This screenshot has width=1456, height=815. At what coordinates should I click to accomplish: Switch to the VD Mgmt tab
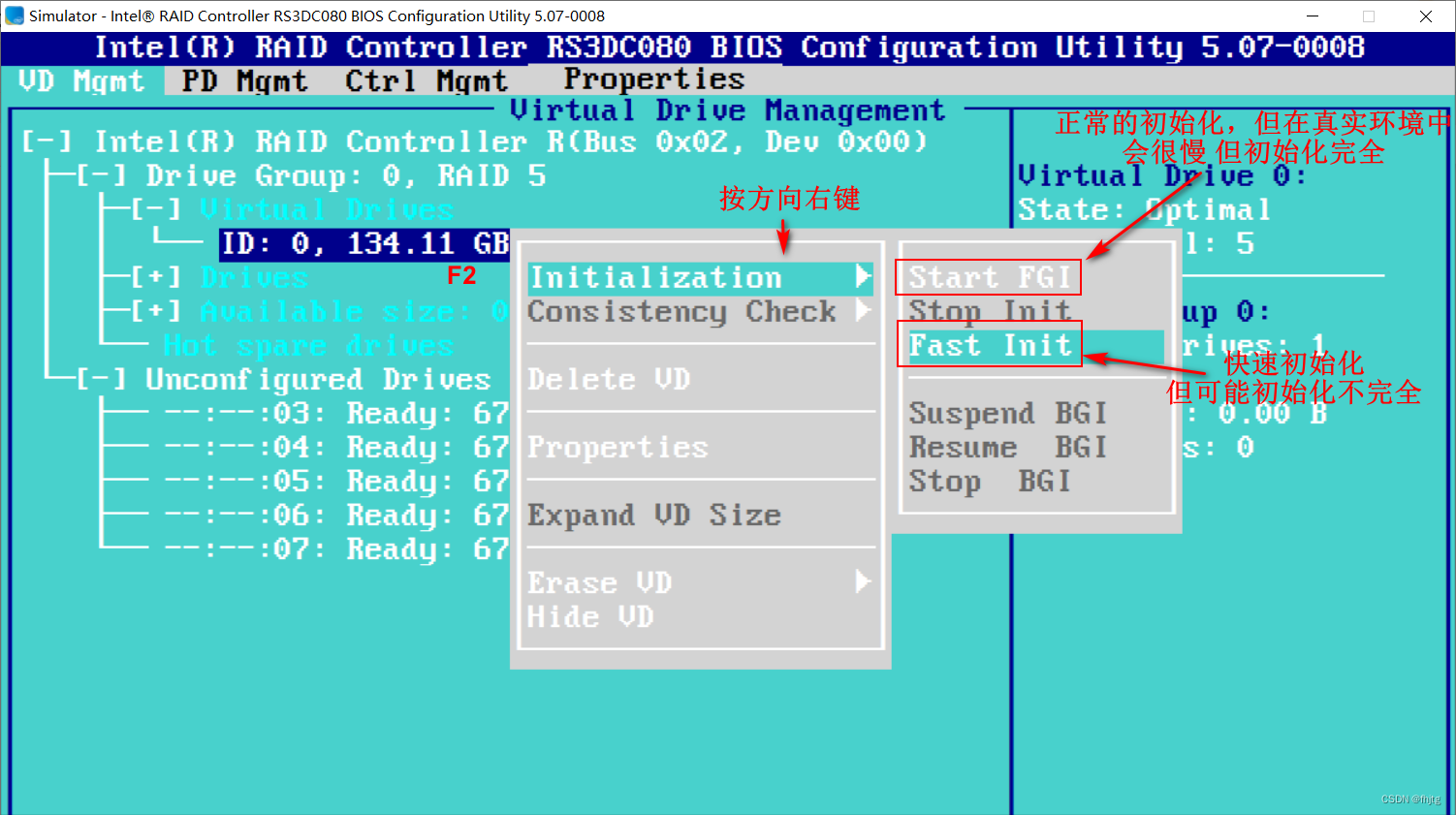click(81, 80)
